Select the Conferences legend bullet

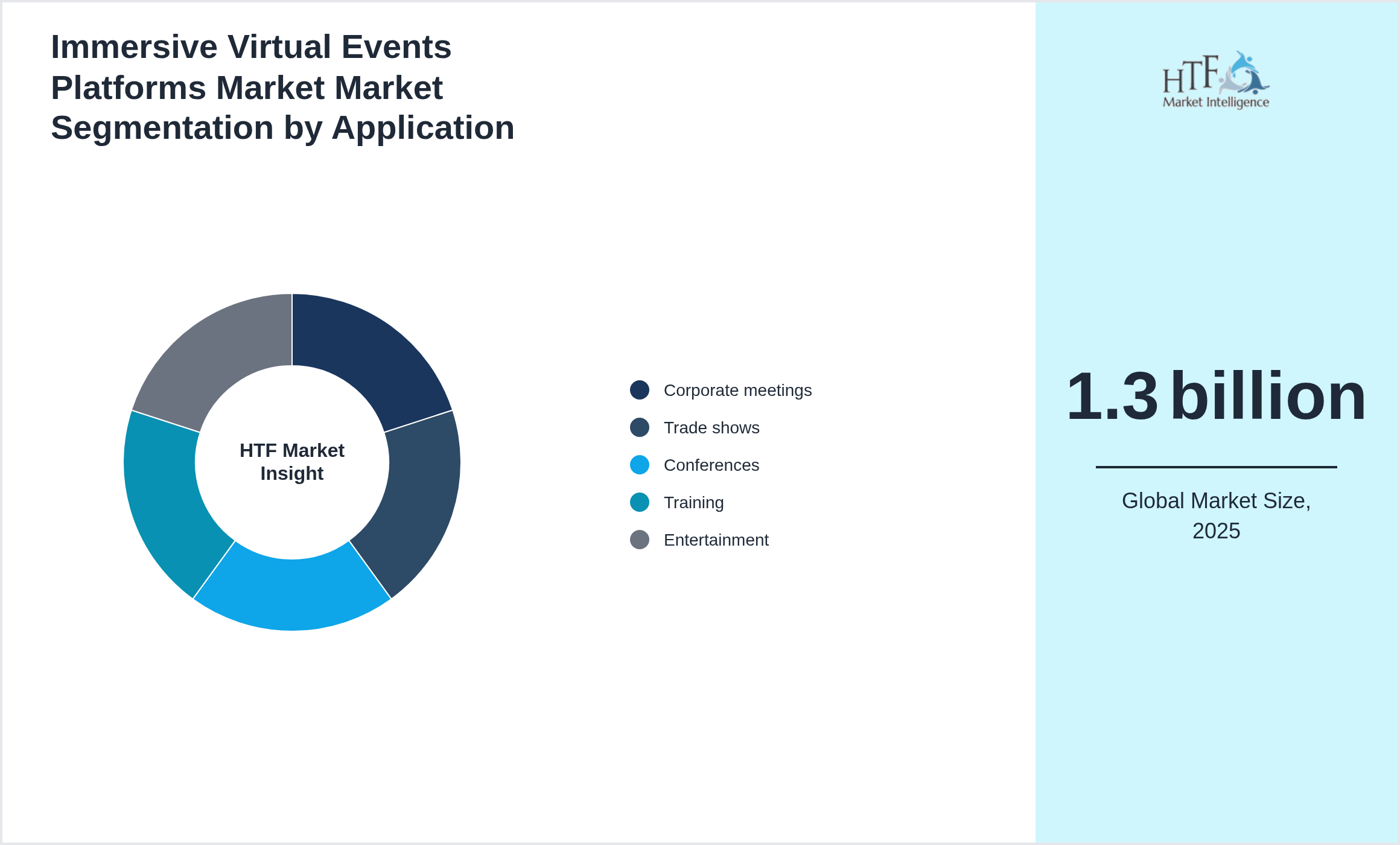point(640,465)
